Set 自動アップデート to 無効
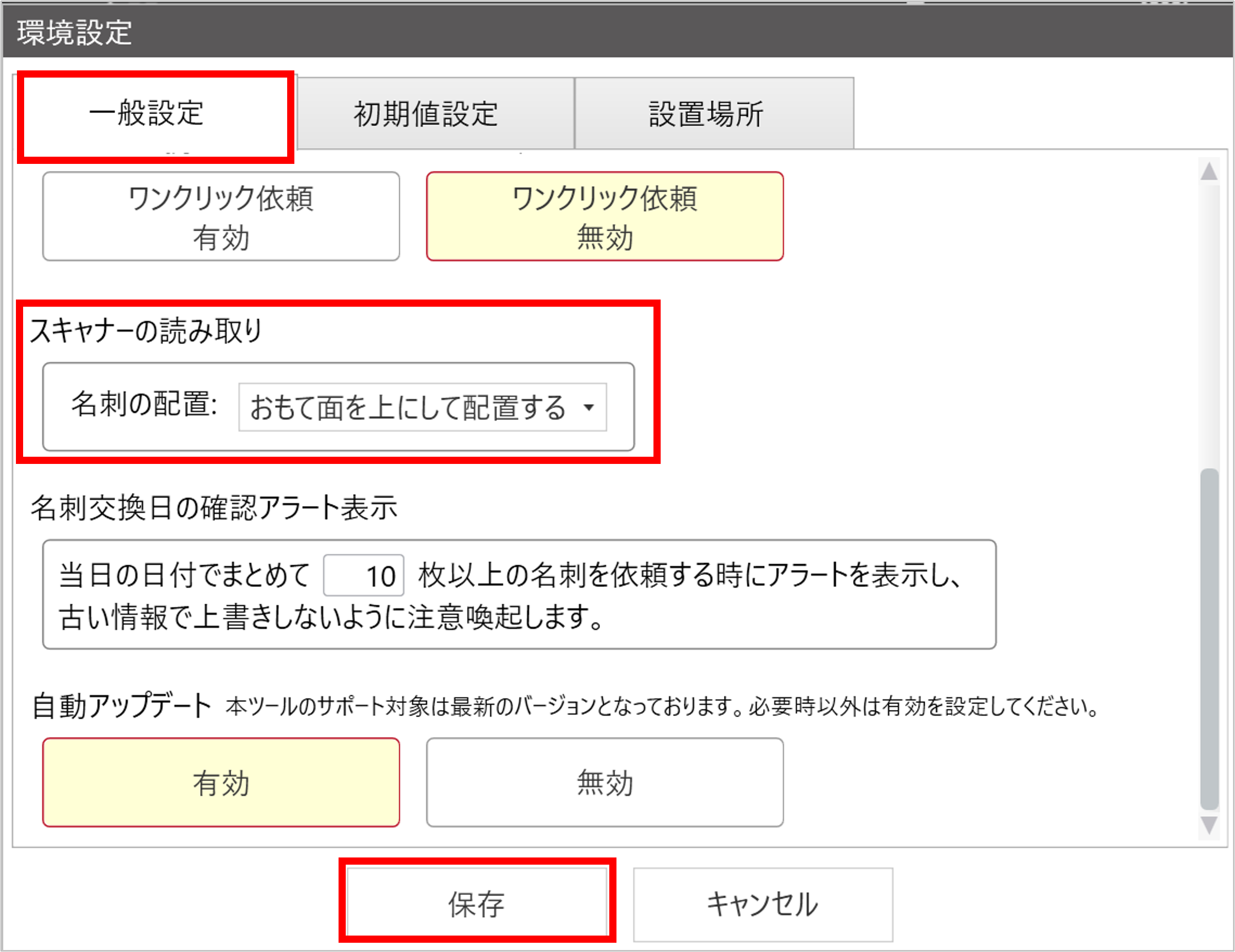 click(605, 782)
